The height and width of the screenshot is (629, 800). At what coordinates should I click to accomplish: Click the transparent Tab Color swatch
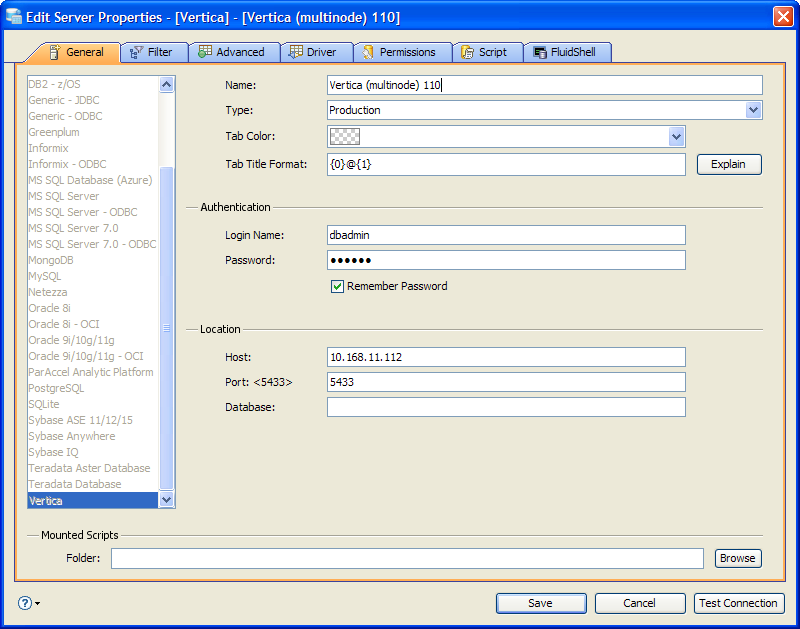pos(345,137)
